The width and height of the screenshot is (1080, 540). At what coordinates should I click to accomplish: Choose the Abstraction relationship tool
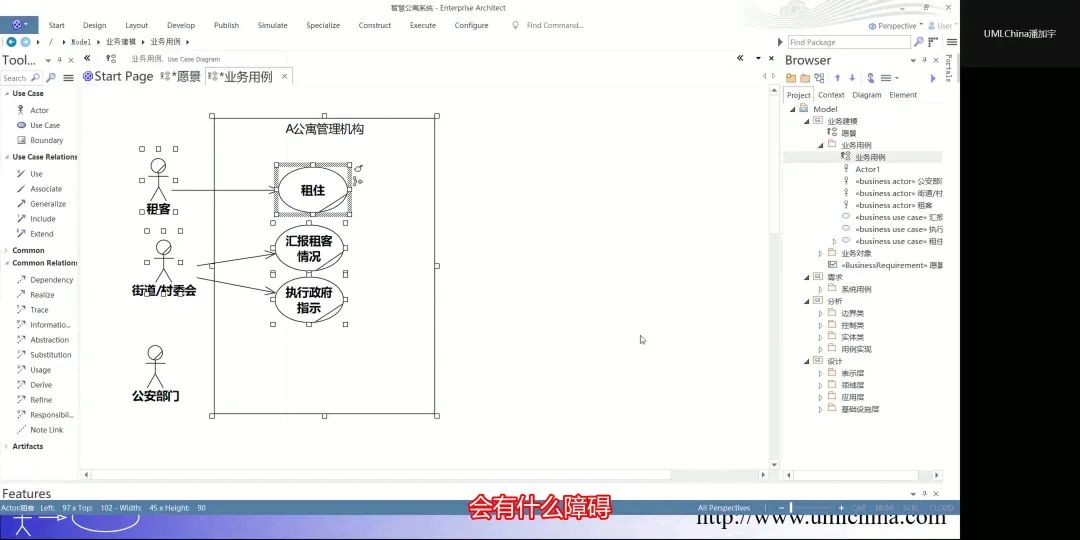pyautogui.click(x=43, y=340)
